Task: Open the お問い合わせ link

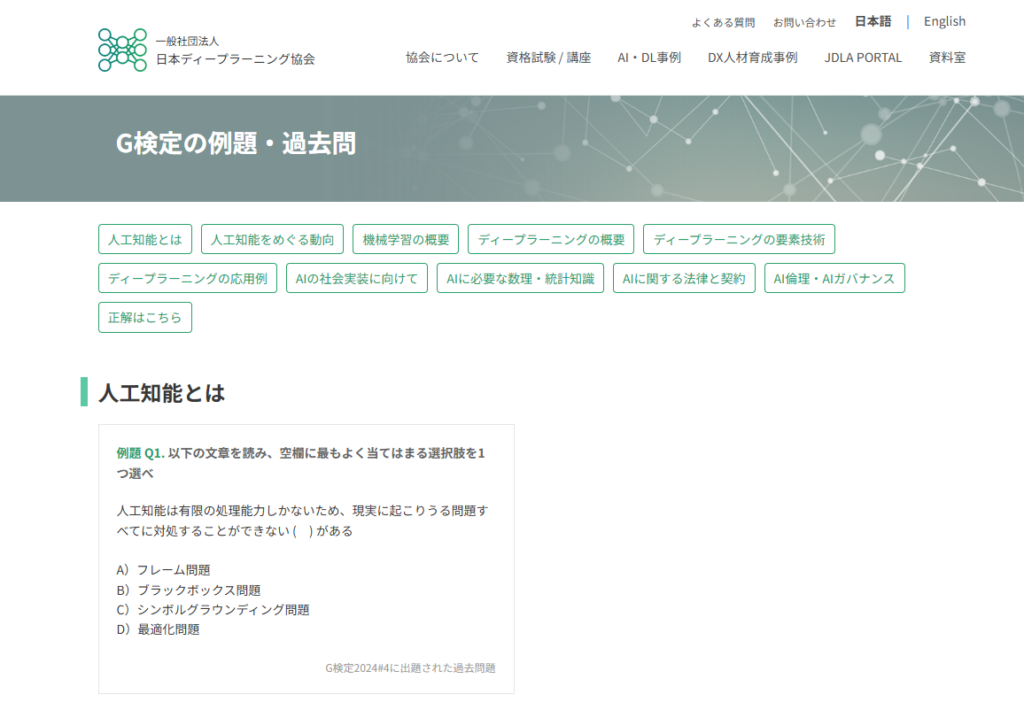Action: 804,22
